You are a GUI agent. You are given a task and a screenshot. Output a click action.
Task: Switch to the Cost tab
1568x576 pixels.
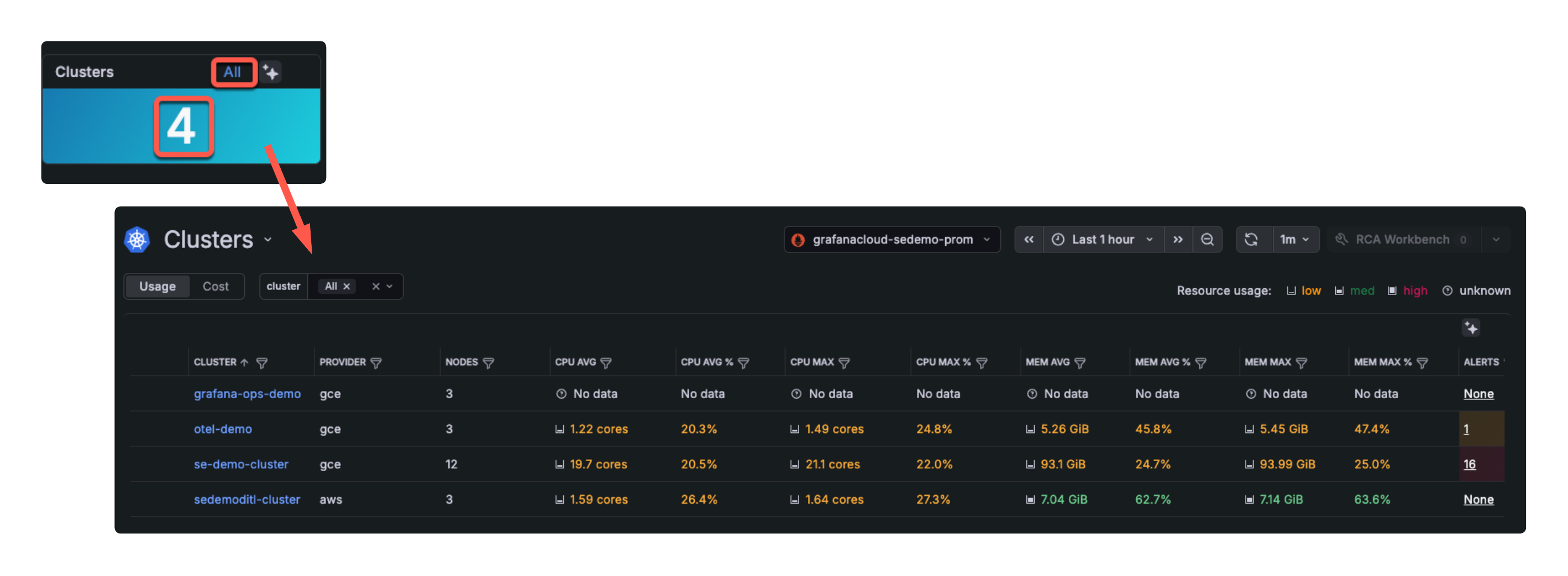(216, 287)
